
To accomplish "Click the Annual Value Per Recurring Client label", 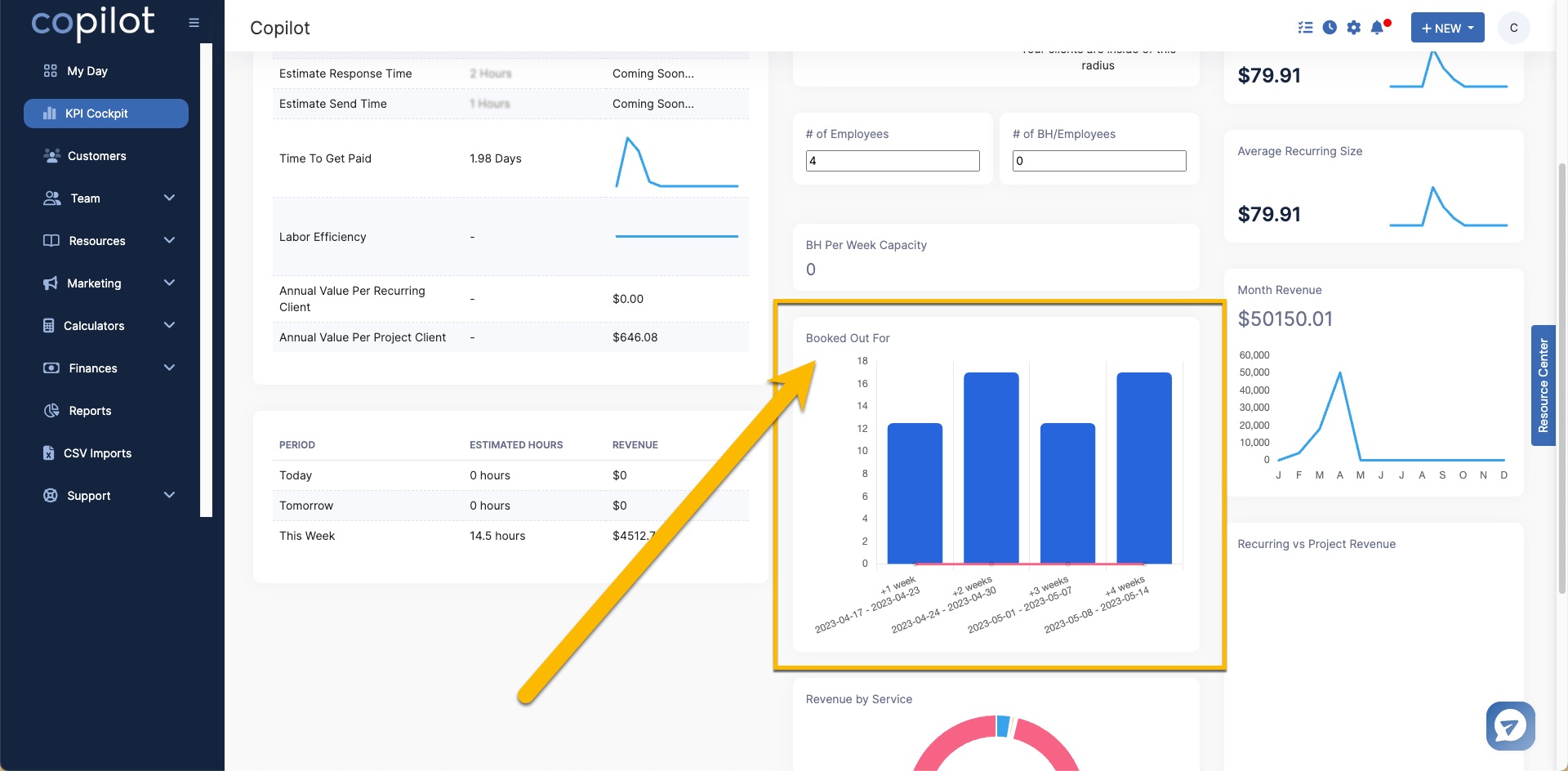I will click(x=352, y=299).
